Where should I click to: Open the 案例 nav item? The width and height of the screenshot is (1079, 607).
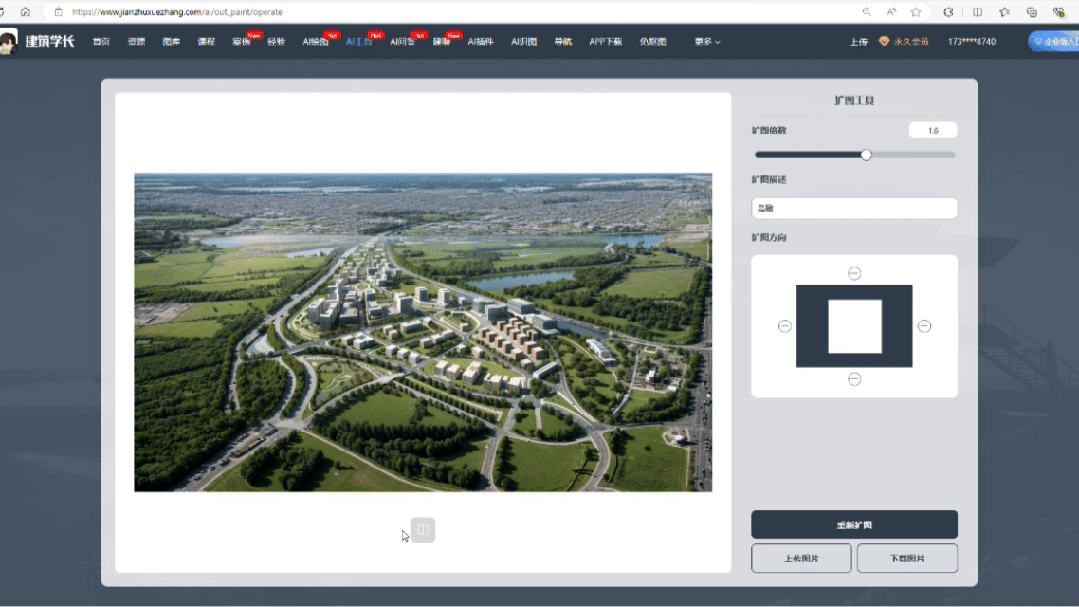(x=241, y=42)
